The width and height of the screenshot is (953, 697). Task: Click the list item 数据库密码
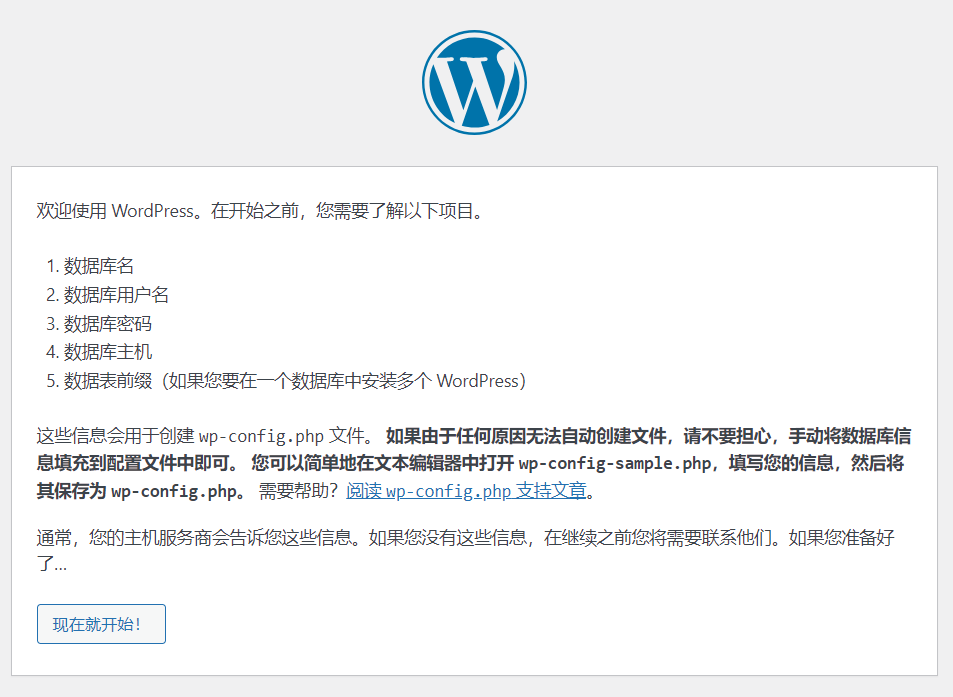click(108, 323)
